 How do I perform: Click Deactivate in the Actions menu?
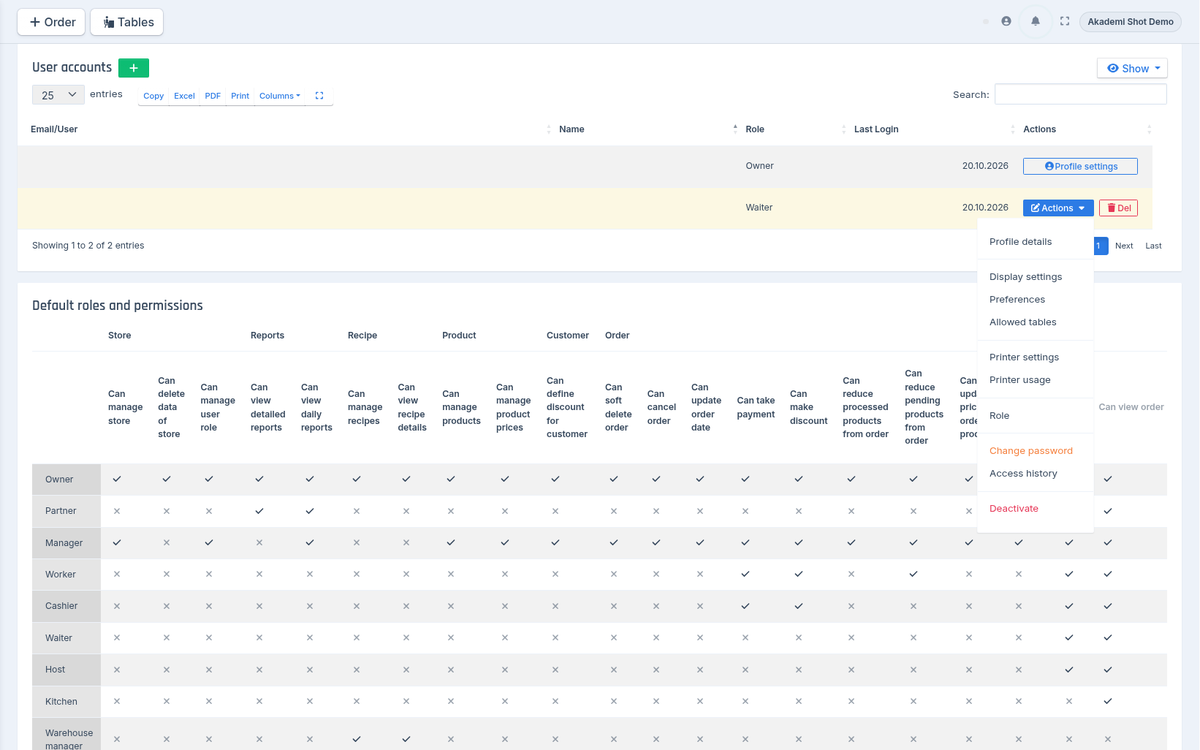pos(1014,509)
